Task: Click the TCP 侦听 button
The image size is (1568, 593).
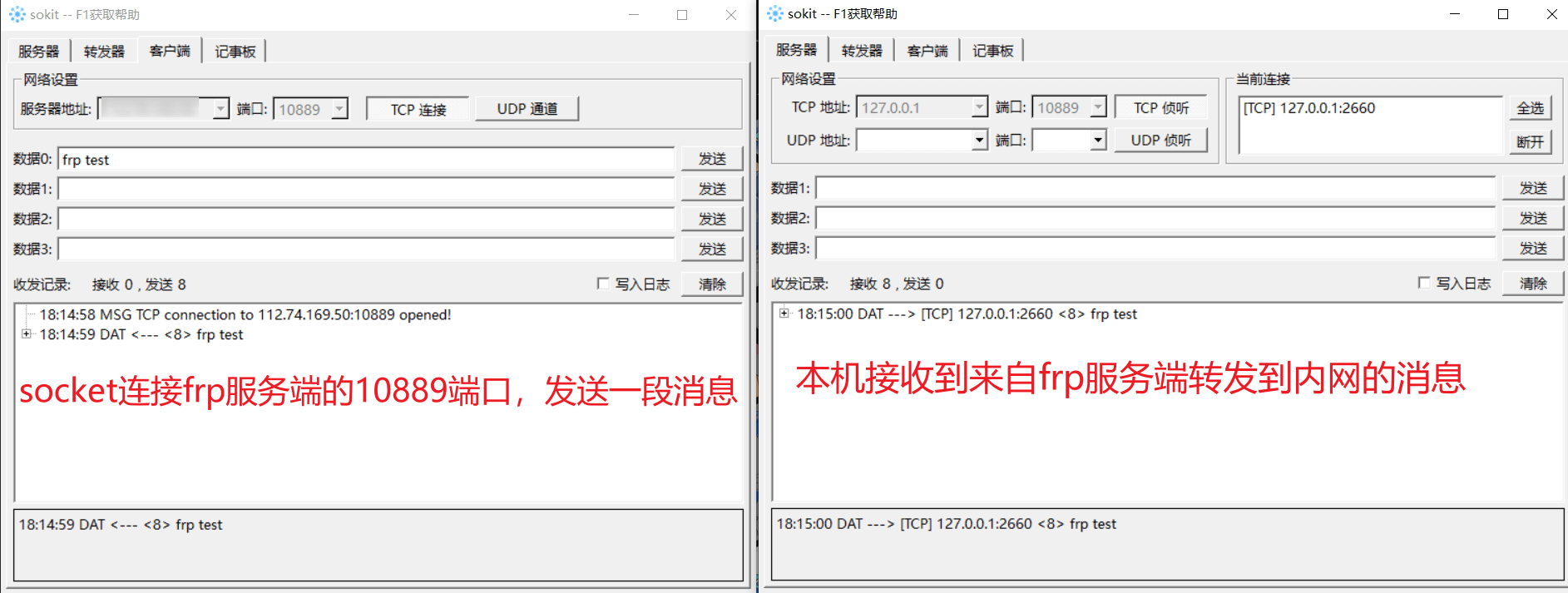Action: [x=1161, y=107]
